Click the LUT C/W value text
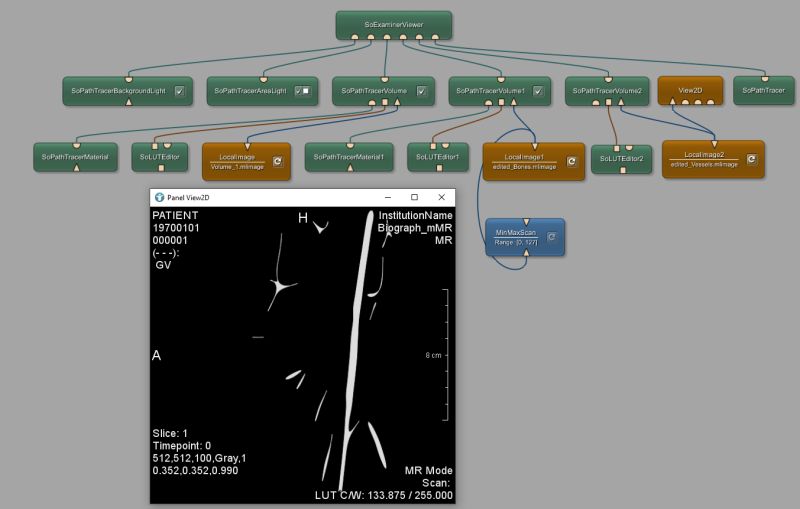This screenshot has height=509, width=800. tap(384, 495)
